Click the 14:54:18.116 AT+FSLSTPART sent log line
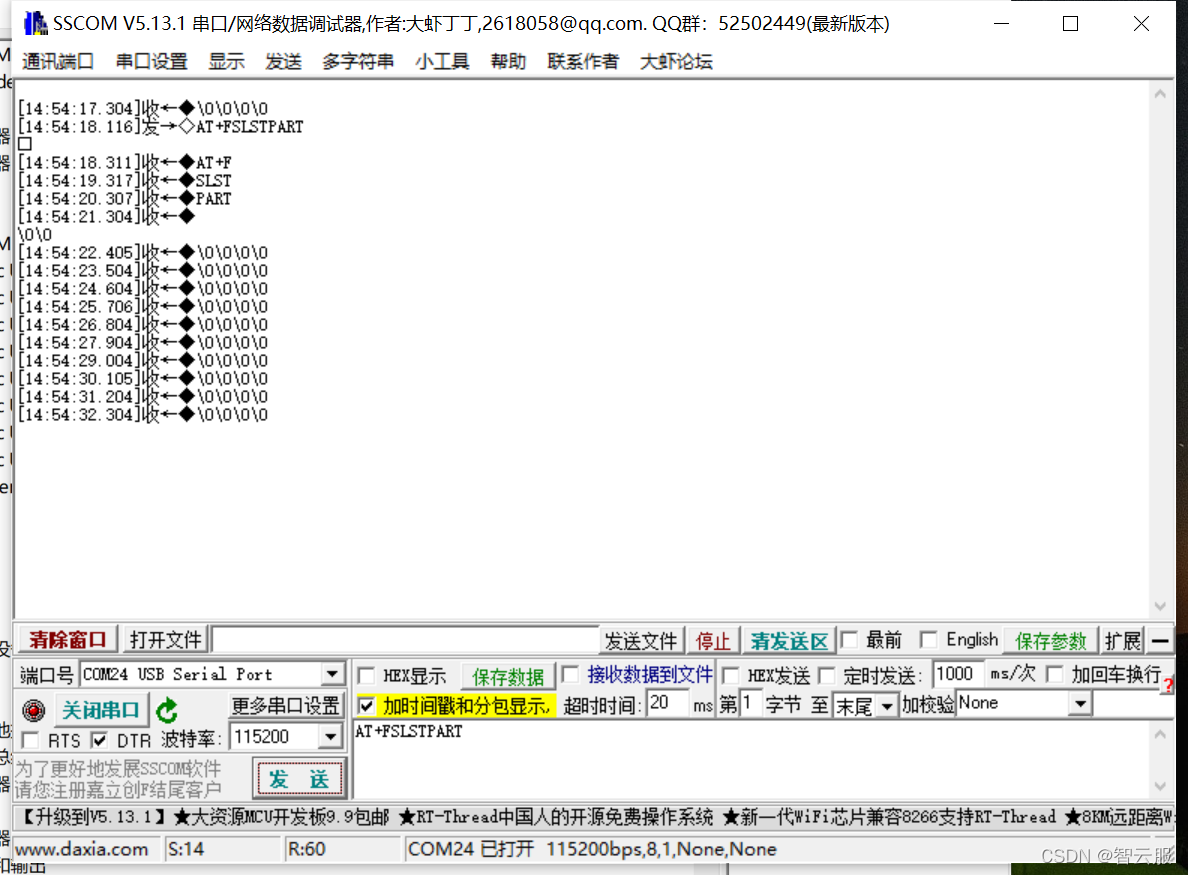The image size is (1188, 875). (161, 127)
